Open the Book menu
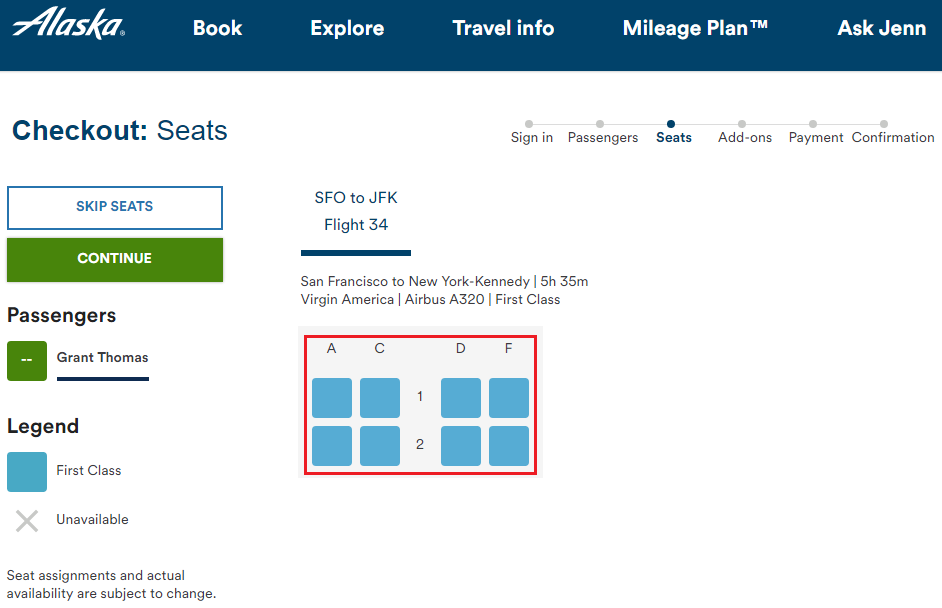The image size is (942, 608). [217, 28]
